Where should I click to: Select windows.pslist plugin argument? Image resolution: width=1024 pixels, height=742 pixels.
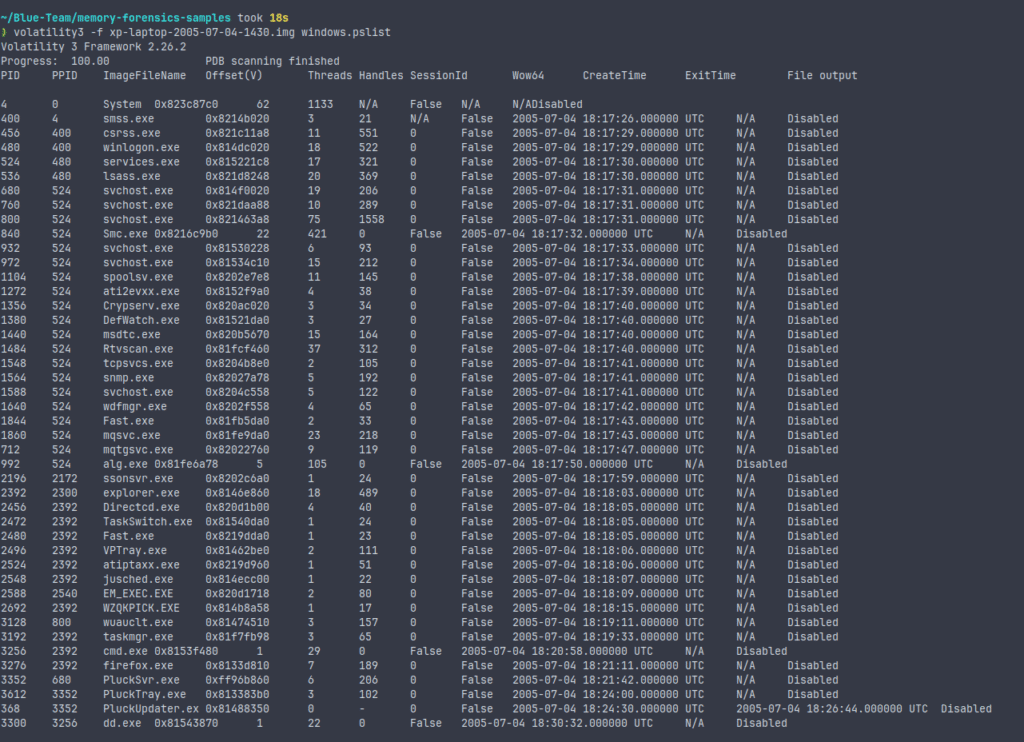coord(346,33)
